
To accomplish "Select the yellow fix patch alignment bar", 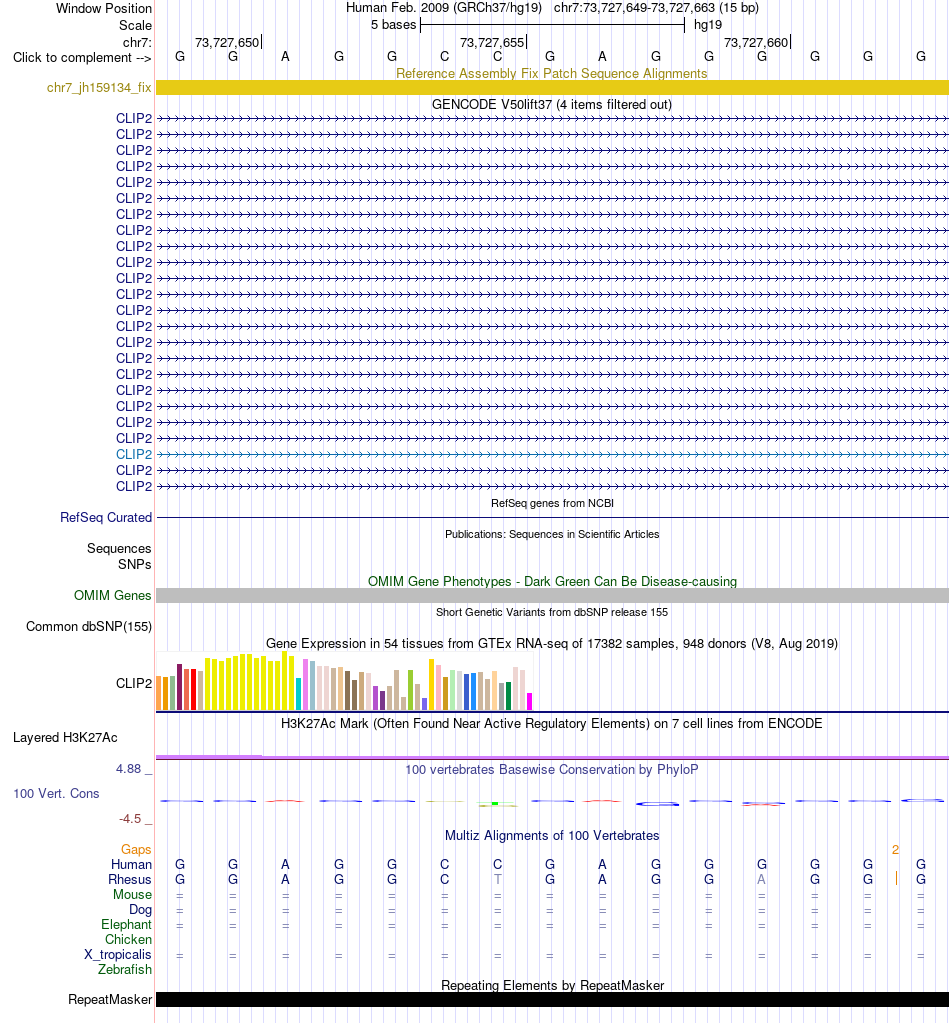I will (x=552, y=87).
